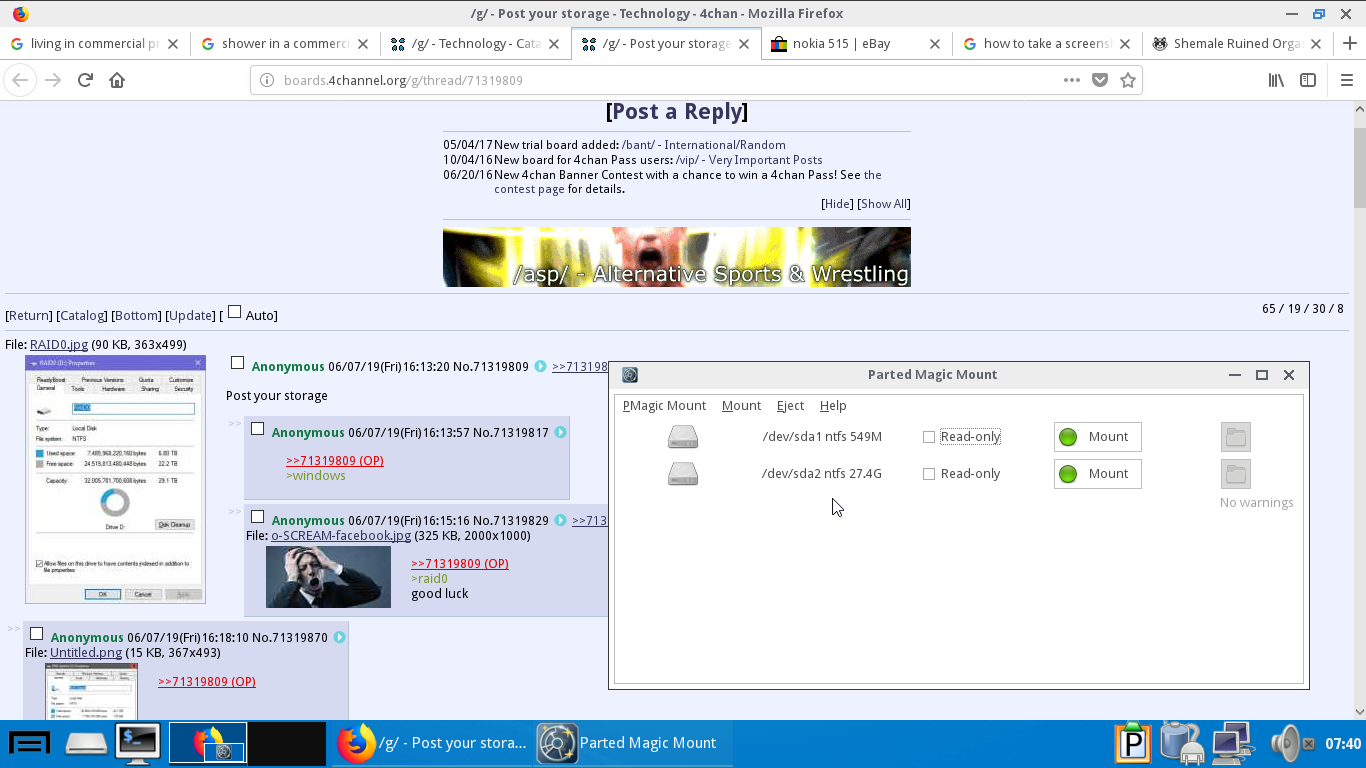This screenshot has height=768, width=1366.
Task: Tick checkbox on post No.71319817
Action: pyautogui.click(x=257, y=429)
